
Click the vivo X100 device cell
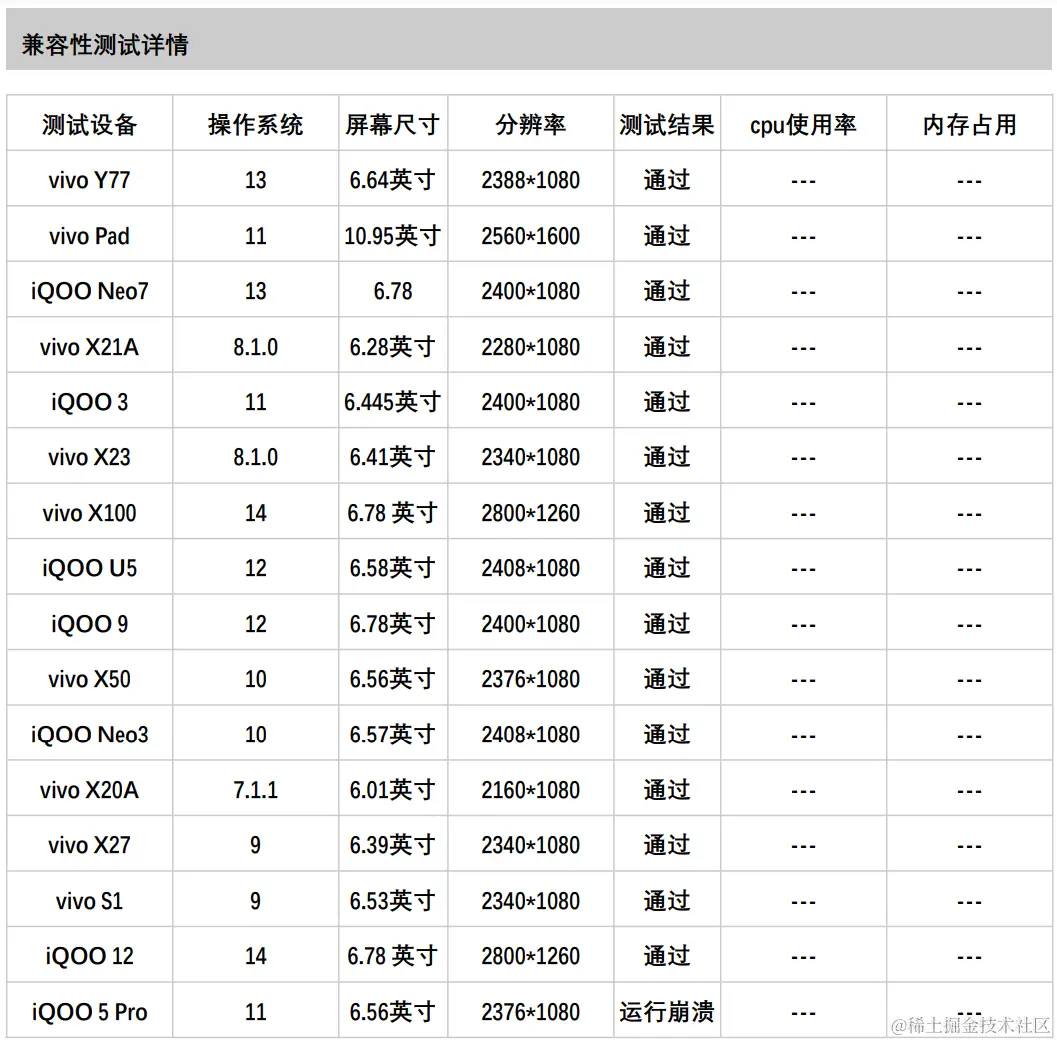[x=90, y=513]
